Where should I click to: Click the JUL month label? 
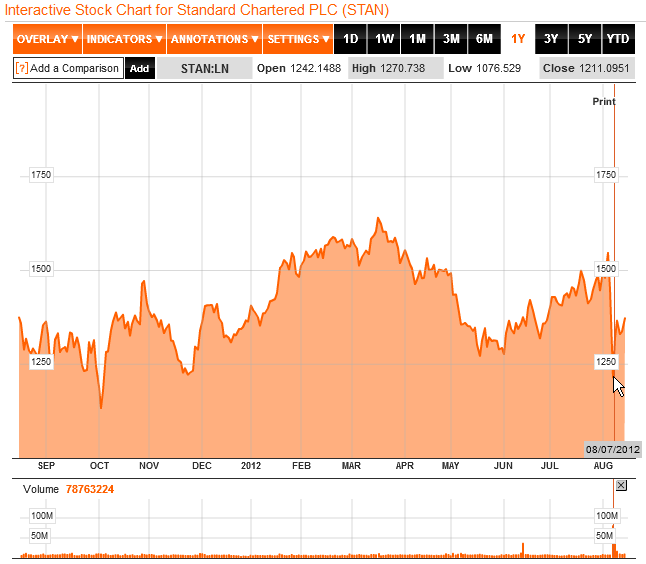(x=550, y=466)
